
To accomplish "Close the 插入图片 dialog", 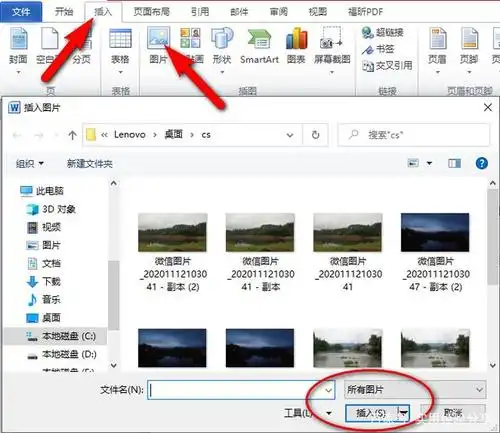I will click(x=488, y=107).
